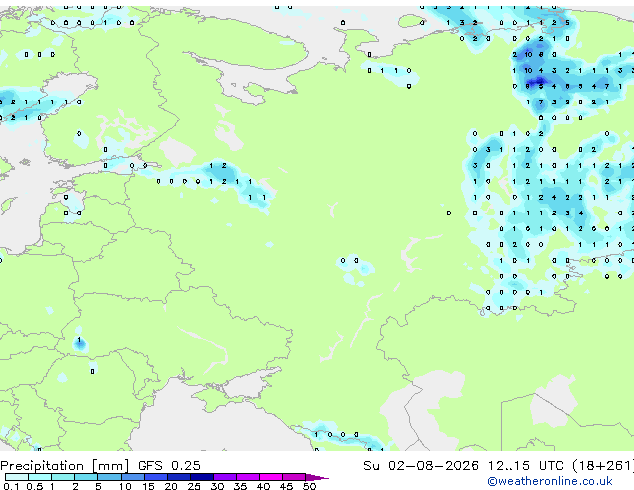Click the 40–45 mm magenta legend swatch
Viewport: 634px width, 490px height.
(x=271, y=477)
